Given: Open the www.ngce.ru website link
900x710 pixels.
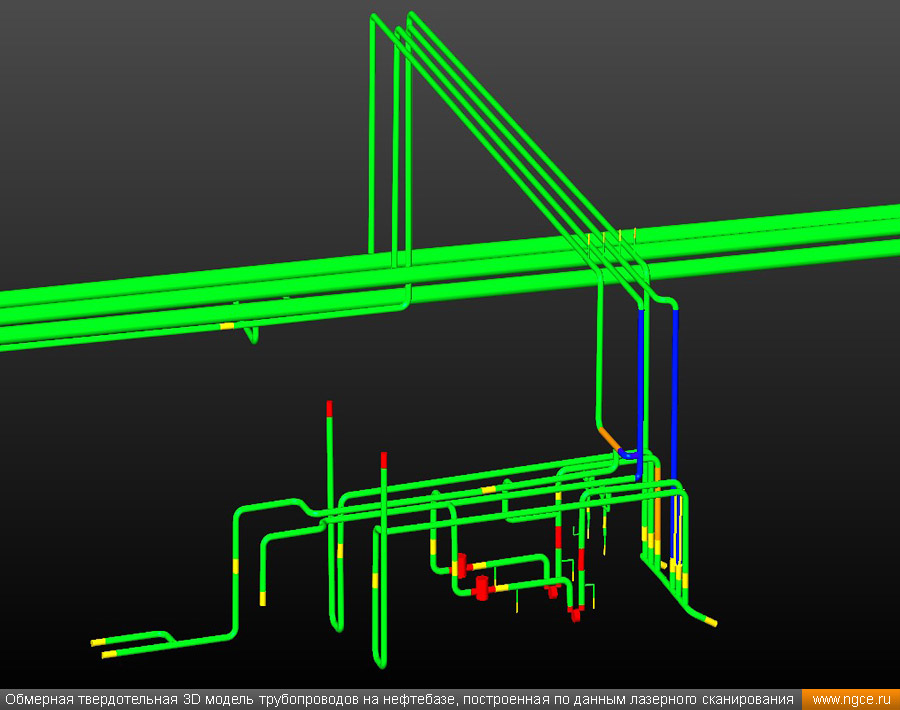Looking at the screenshot, I should coord(851,699).
